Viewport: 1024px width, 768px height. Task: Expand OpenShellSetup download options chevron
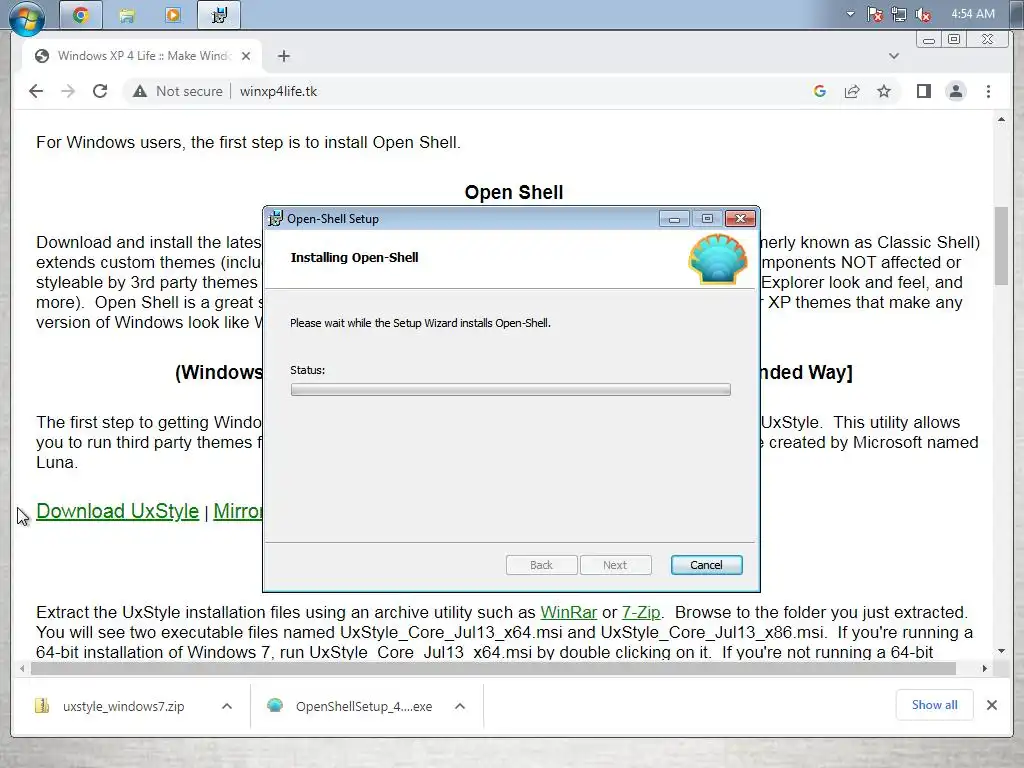(460, 706)
